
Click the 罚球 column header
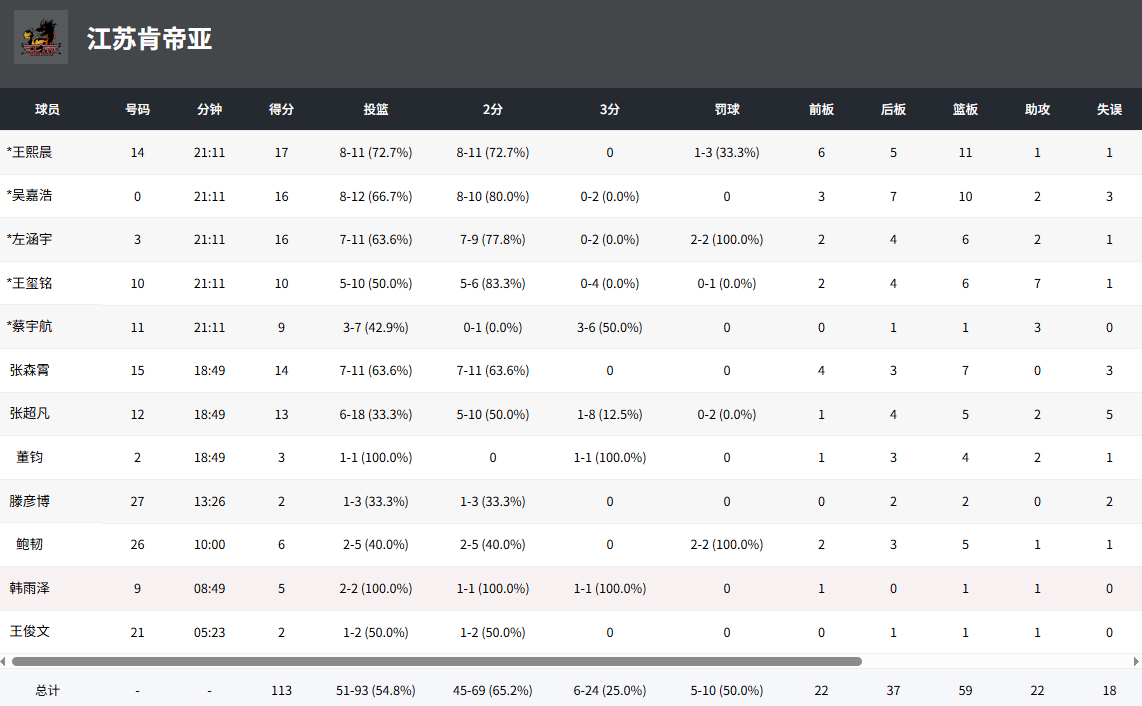pyautogui.click(x=727, y=109)
